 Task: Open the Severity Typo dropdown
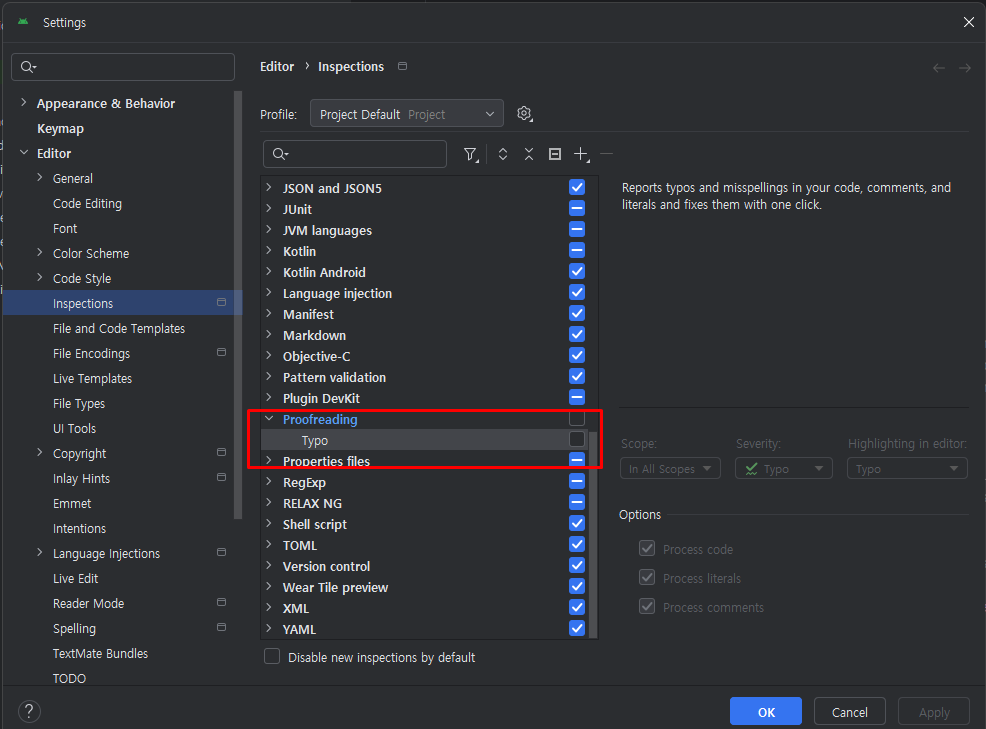pos(784,469)
